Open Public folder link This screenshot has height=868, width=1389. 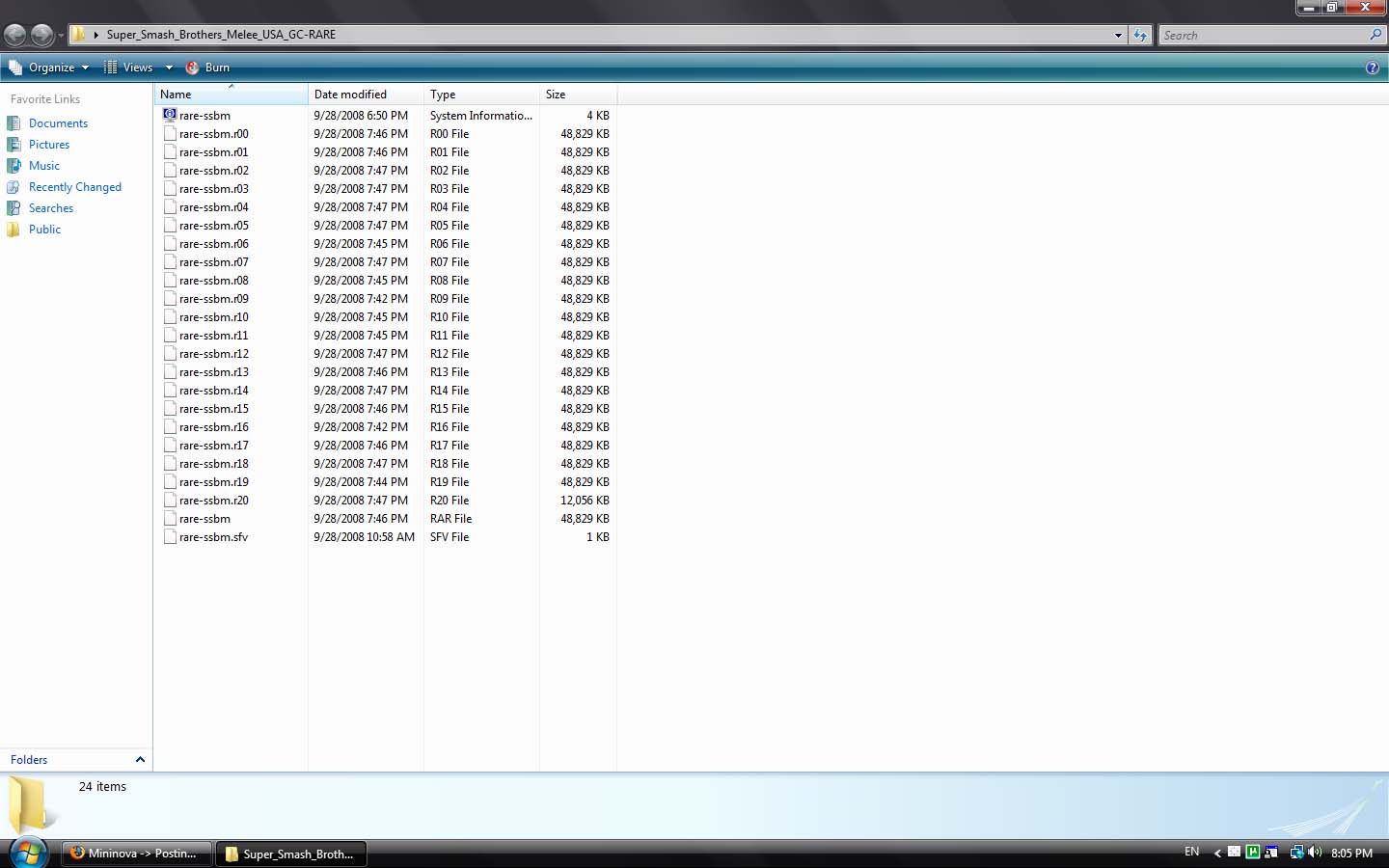44,230
